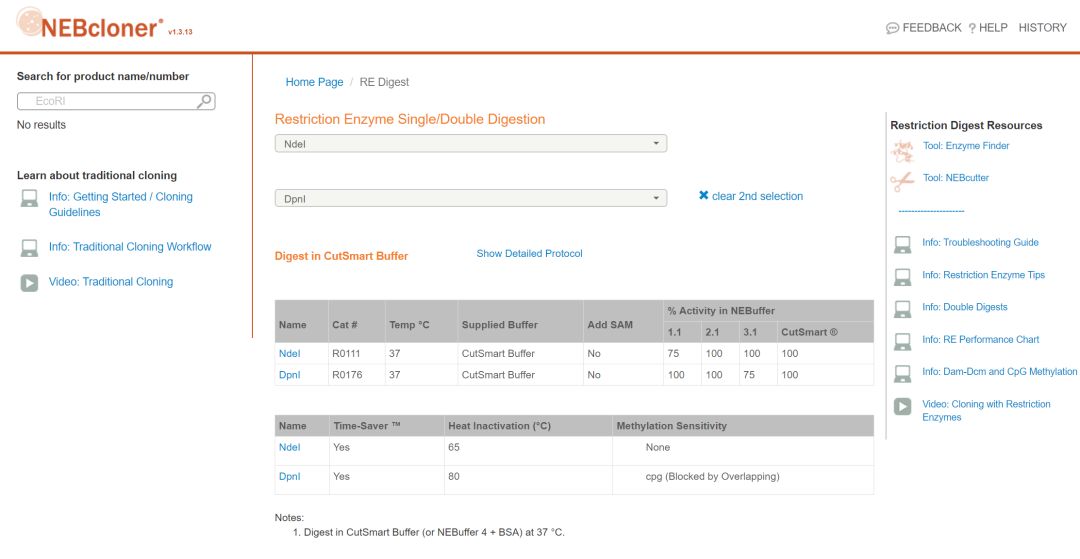Viewport: 1080px width, 559px height.
Task: Click clear 2nd selection link
Action: tap(757, 196)
